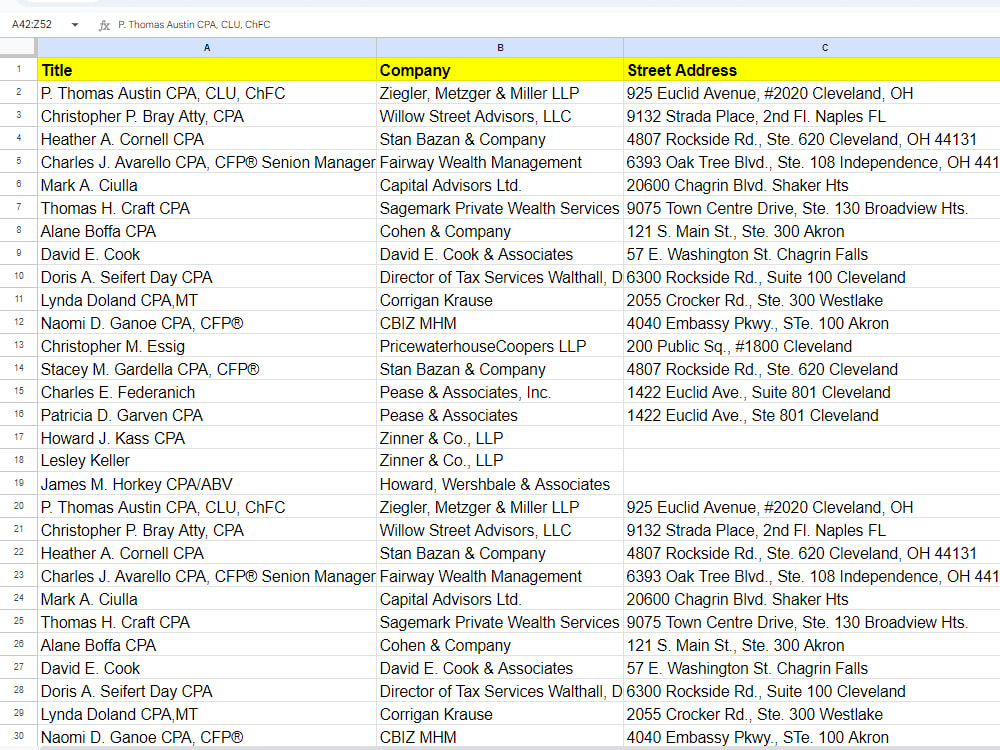Select Christopher P. Bray cell in row 21
This screenshot has width=1000, height=750.
point(207,530)
